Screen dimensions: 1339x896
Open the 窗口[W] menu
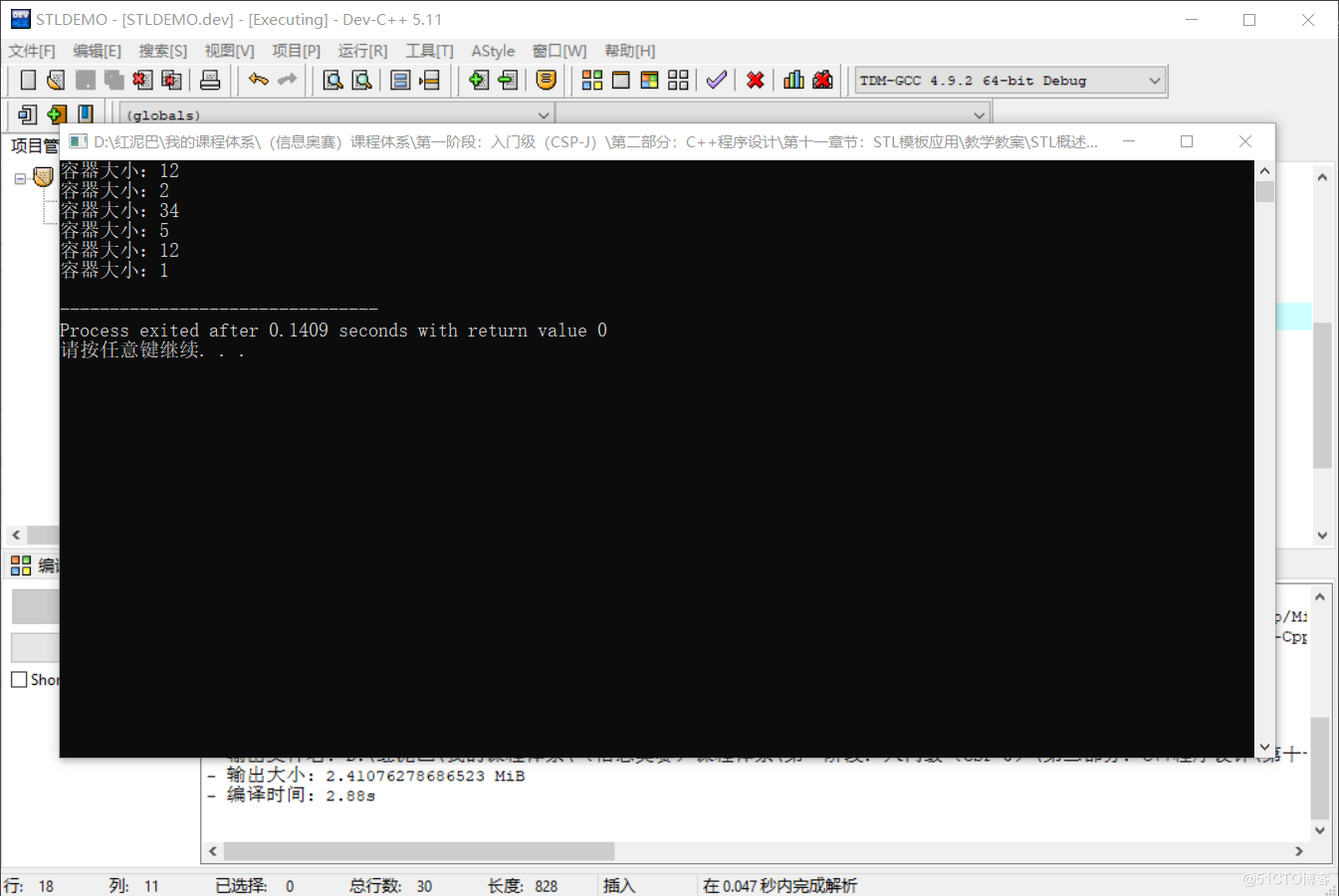click(559, 51)
